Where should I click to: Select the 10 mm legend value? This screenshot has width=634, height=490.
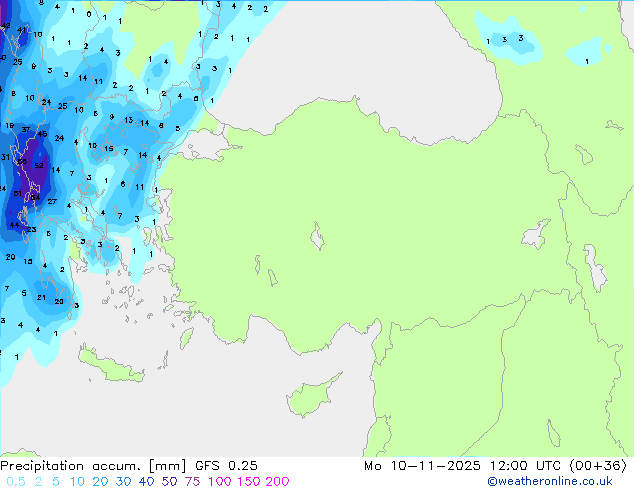pos(76,481)
